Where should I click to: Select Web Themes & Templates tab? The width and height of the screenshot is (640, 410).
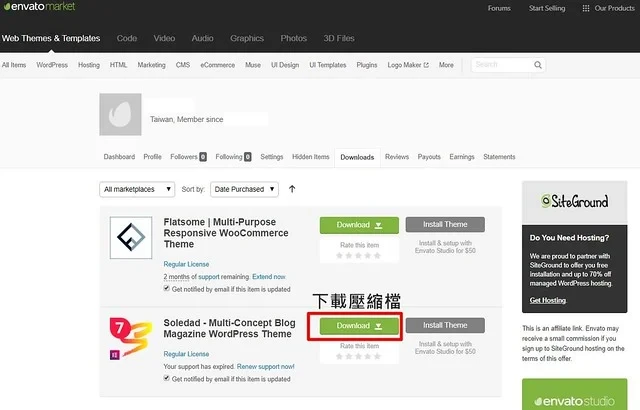[51, 38]
